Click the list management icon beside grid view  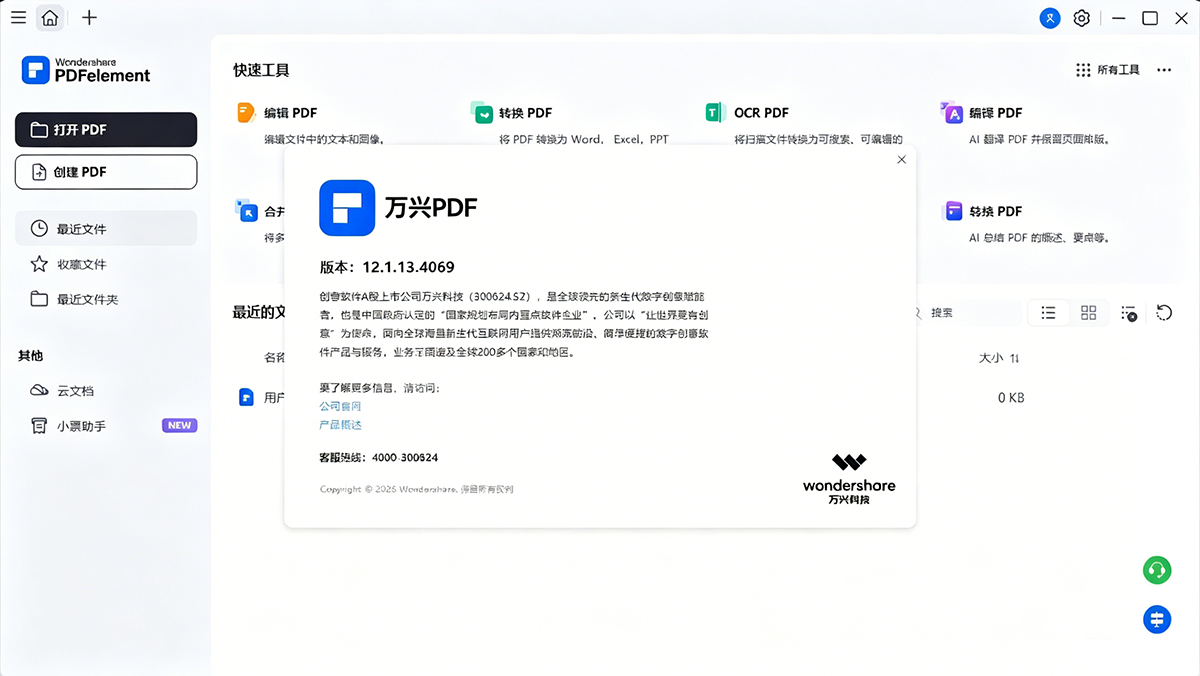pos(1128,313)
